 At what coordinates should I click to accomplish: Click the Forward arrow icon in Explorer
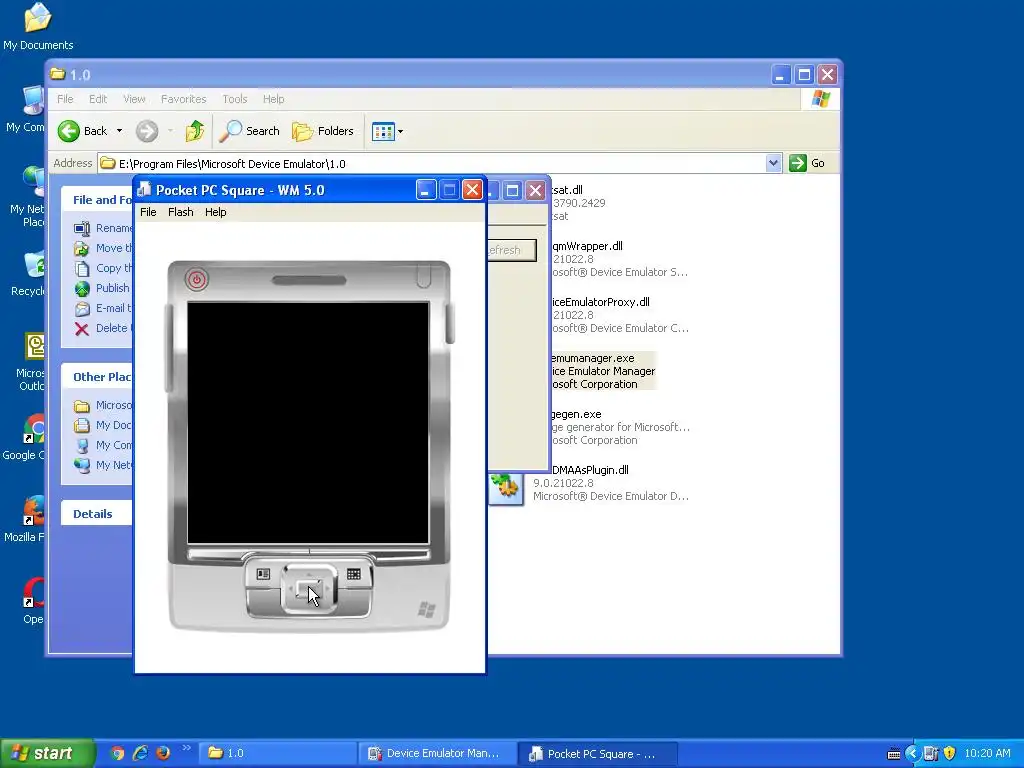tap(147, 131)
